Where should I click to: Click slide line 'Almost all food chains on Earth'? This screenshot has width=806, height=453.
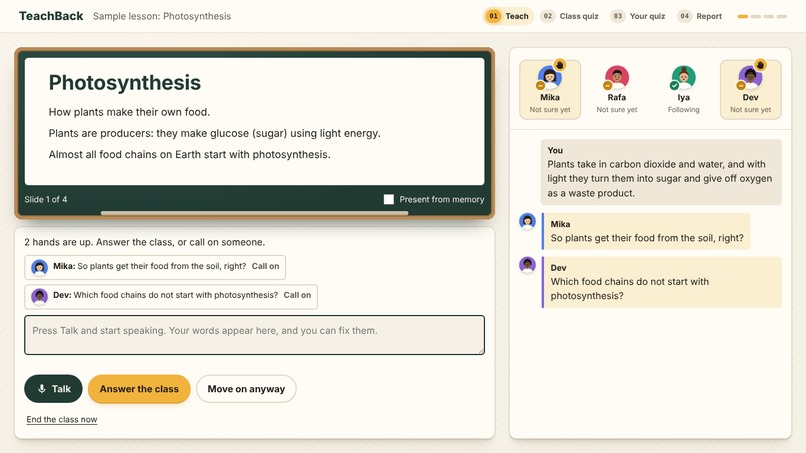coord(189,155)
